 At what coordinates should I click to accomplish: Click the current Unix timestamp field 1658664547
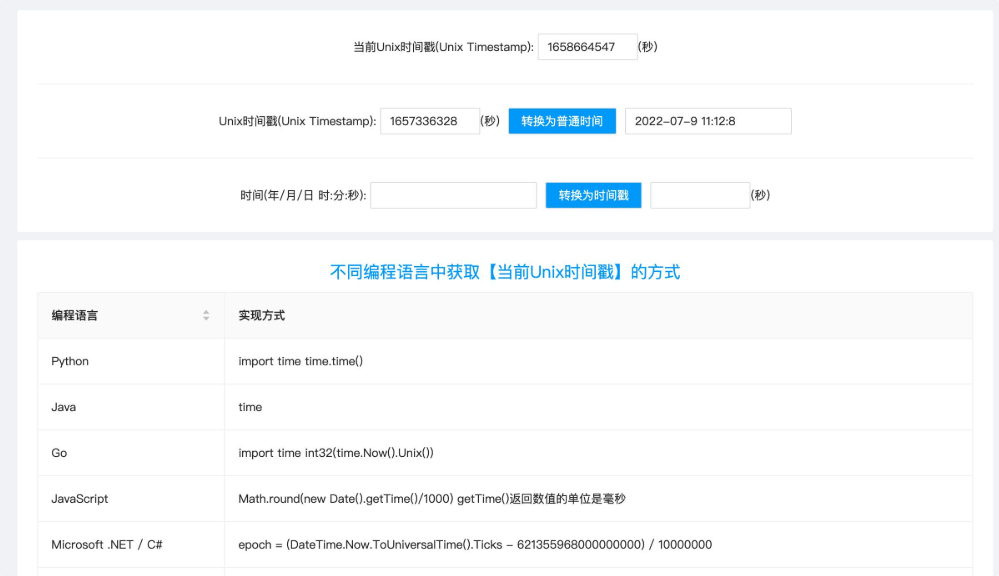(x=587, y=47)
